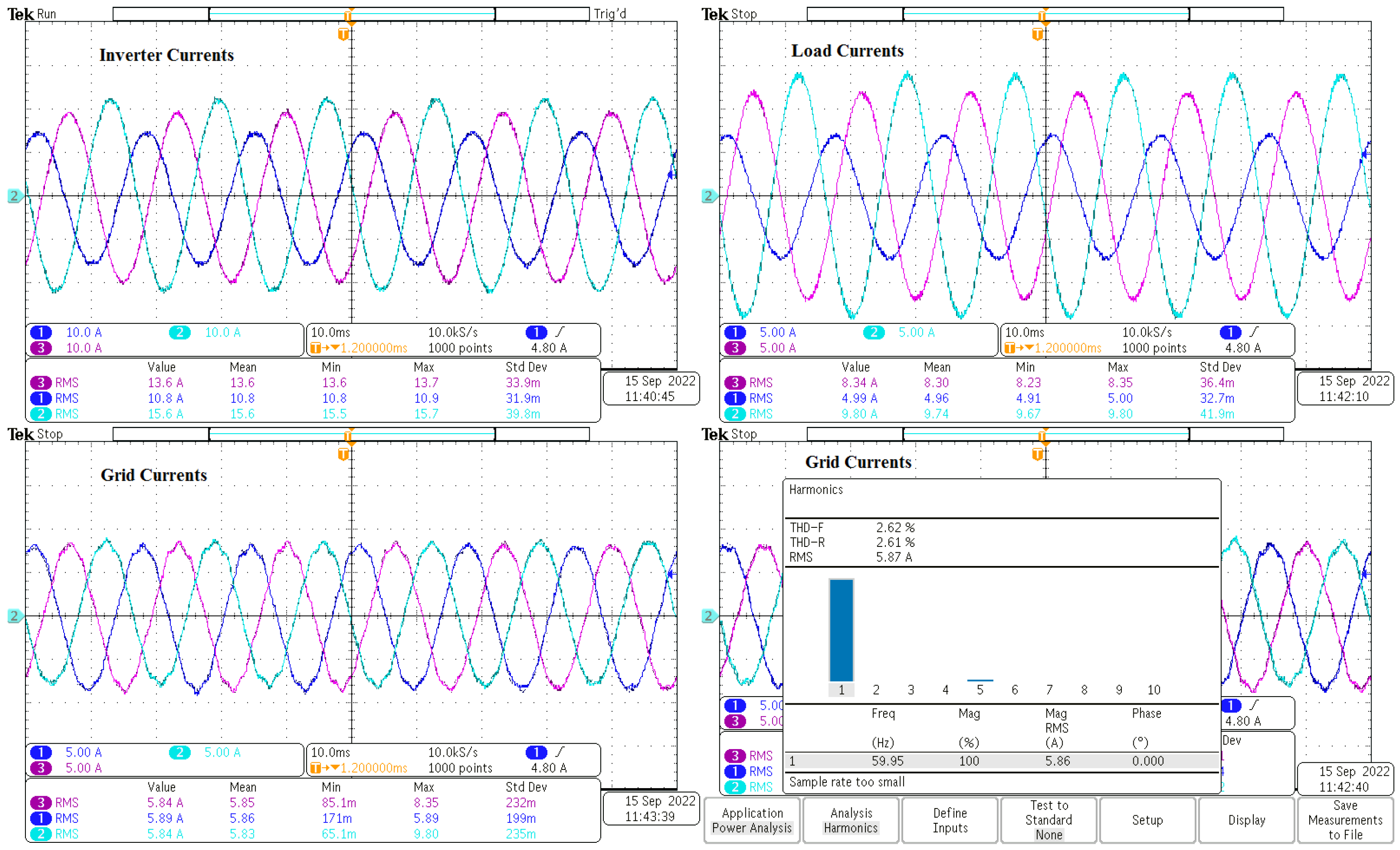Click the orange trigger T marker in Load Currents
Image resolution: width=1400 pixels, height=850 pixels.
(1037, 34)
